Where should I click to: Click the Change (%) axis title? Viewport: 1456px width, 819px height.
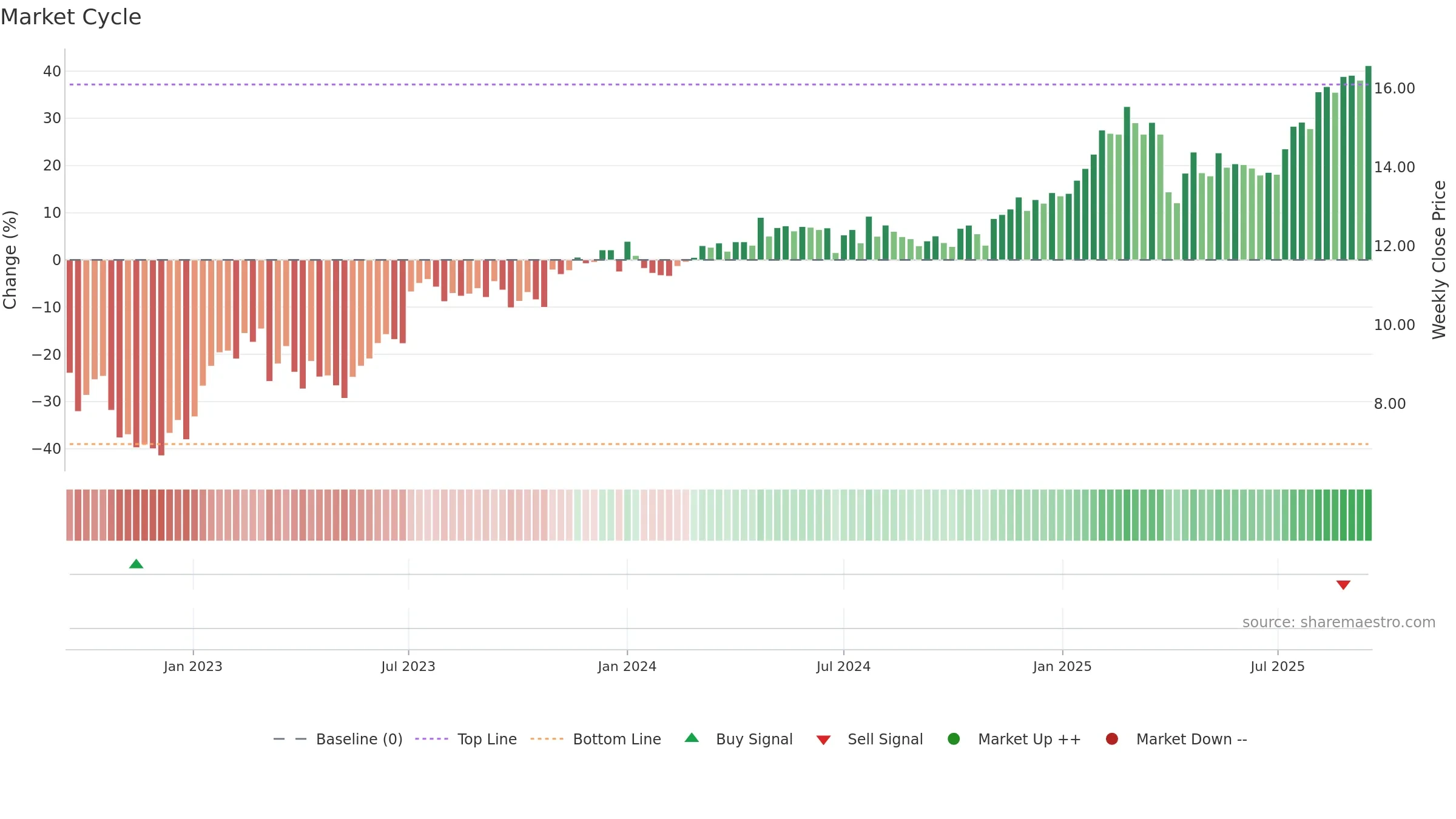10,260
